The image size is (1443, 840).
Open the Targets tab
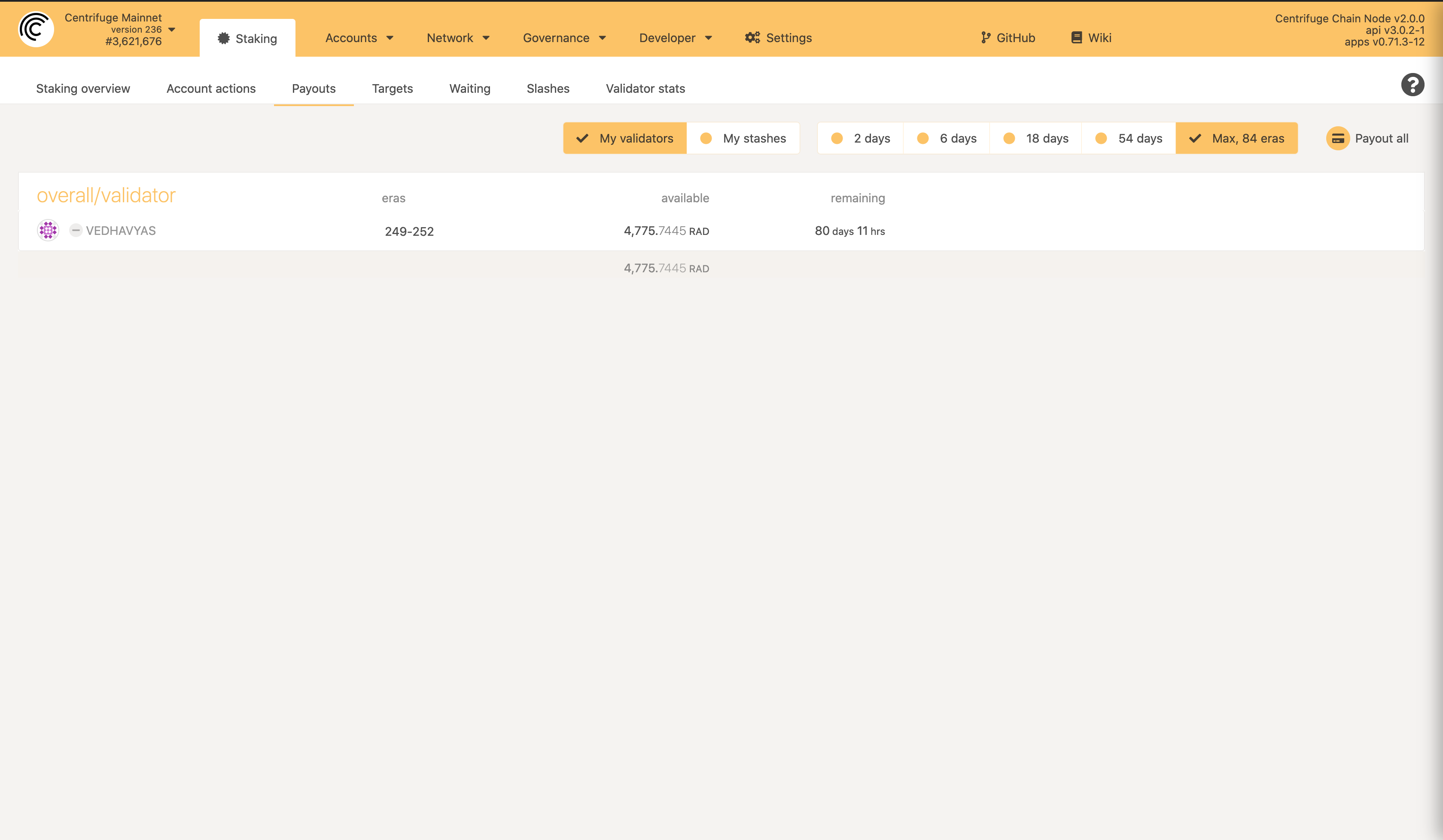pos(392,88)
